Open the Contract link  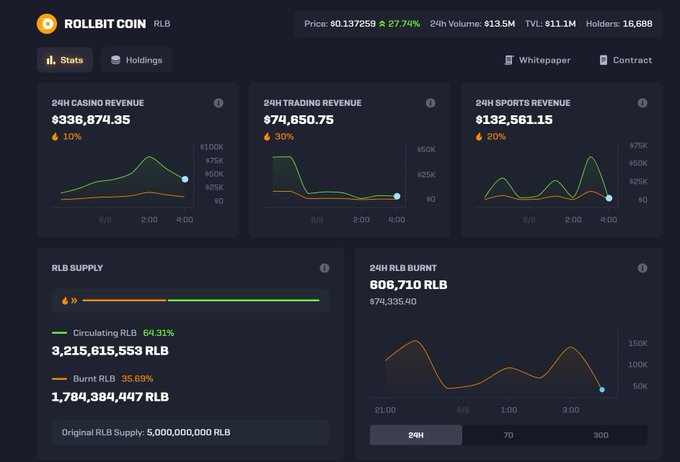[625, 60]
